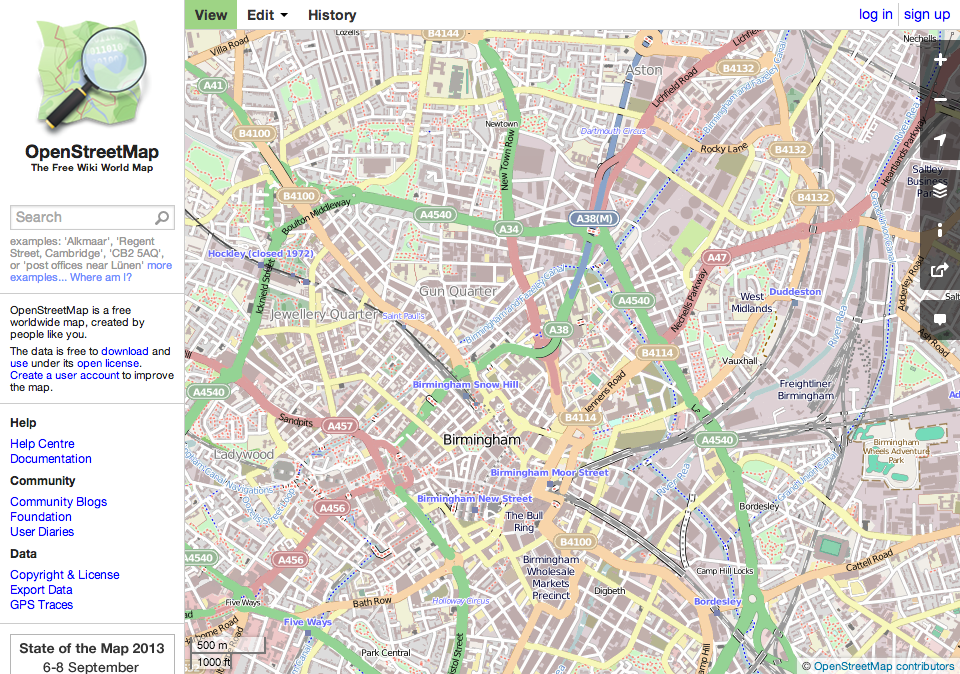Click the OpenStreetMap title heading

[92, 152]
